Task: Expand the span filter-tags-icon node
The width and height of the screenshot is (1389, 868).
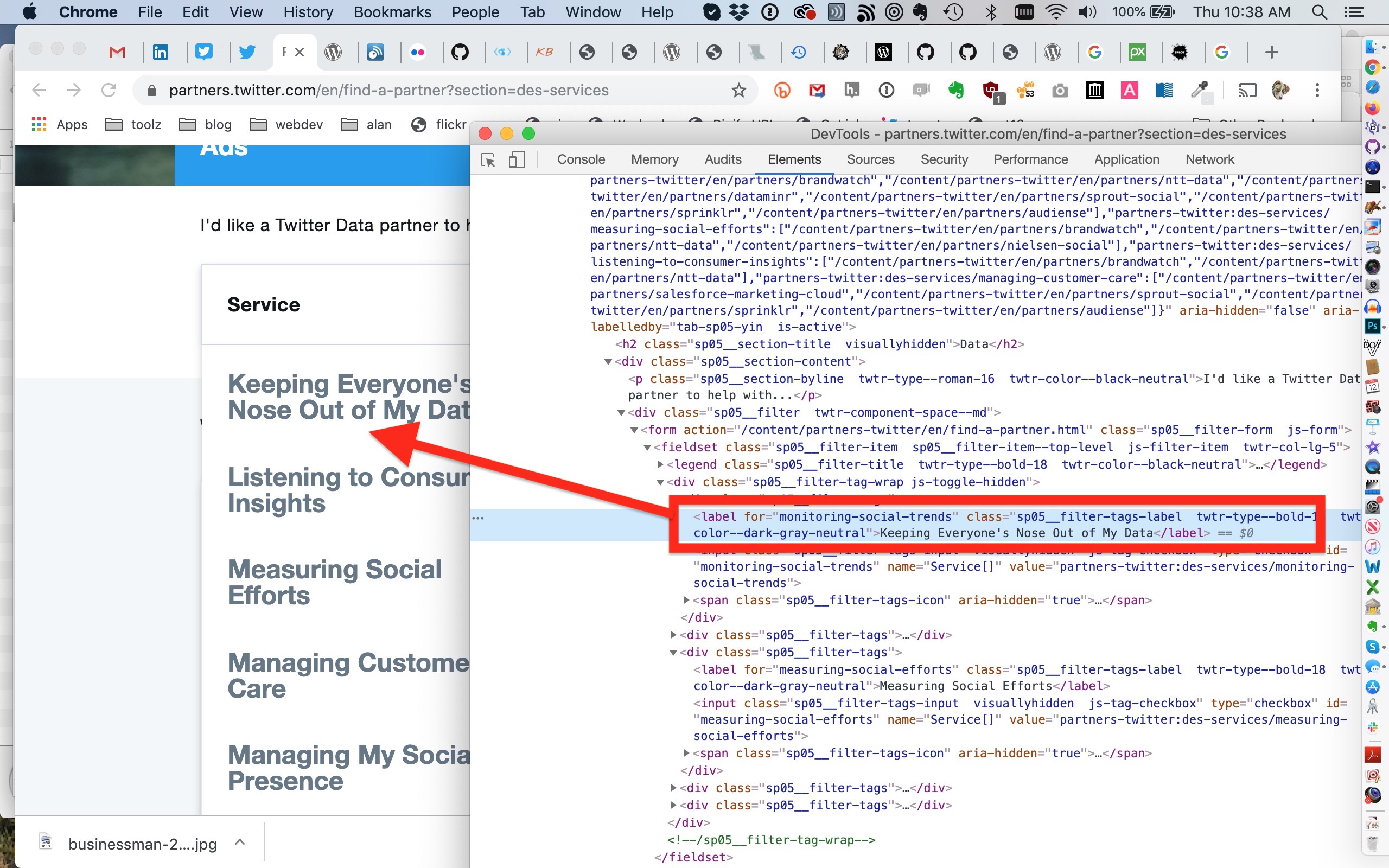Action: coord(686,600)
